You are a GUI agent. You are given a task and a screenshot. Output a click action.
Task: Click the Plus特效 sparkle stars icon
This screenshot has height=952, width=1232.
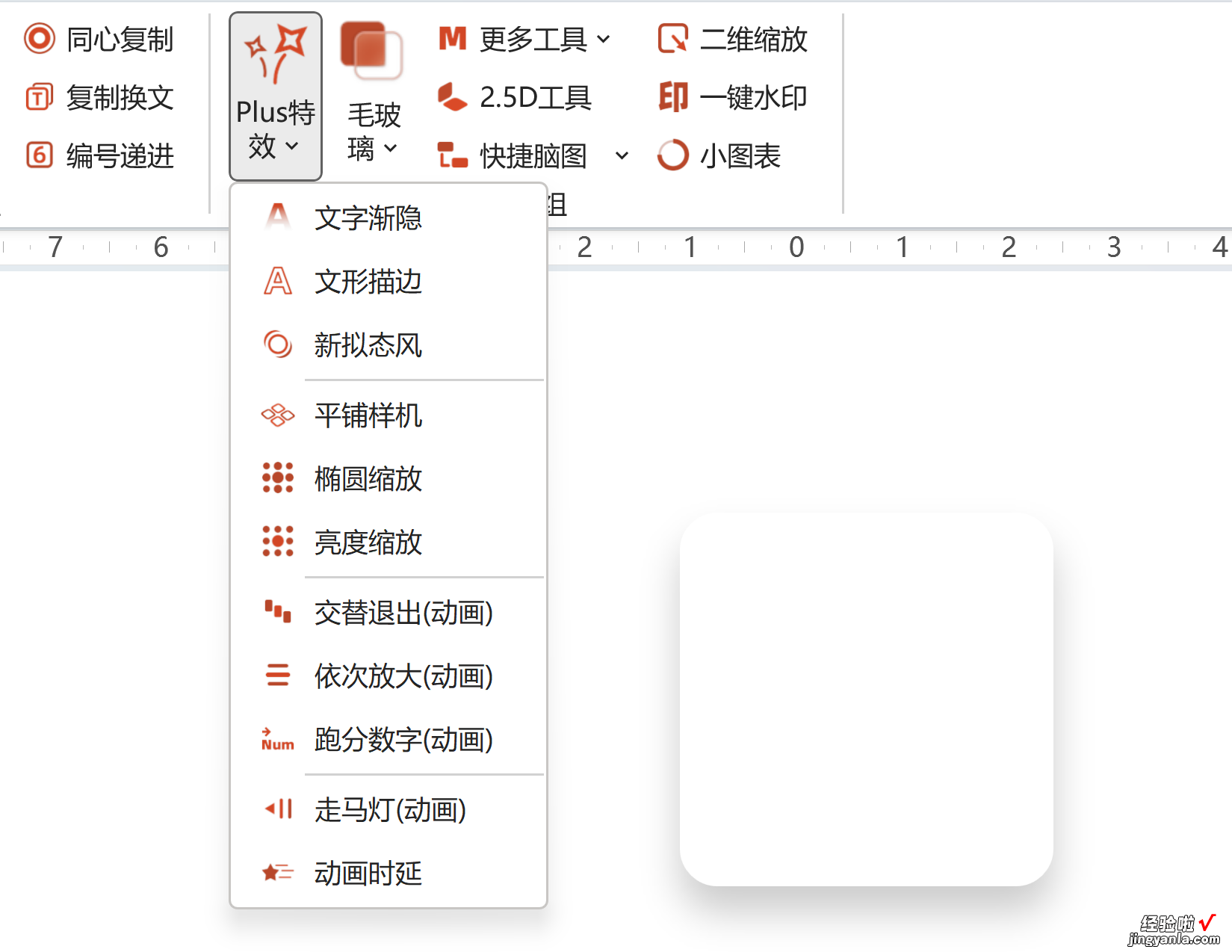[276, 54]
